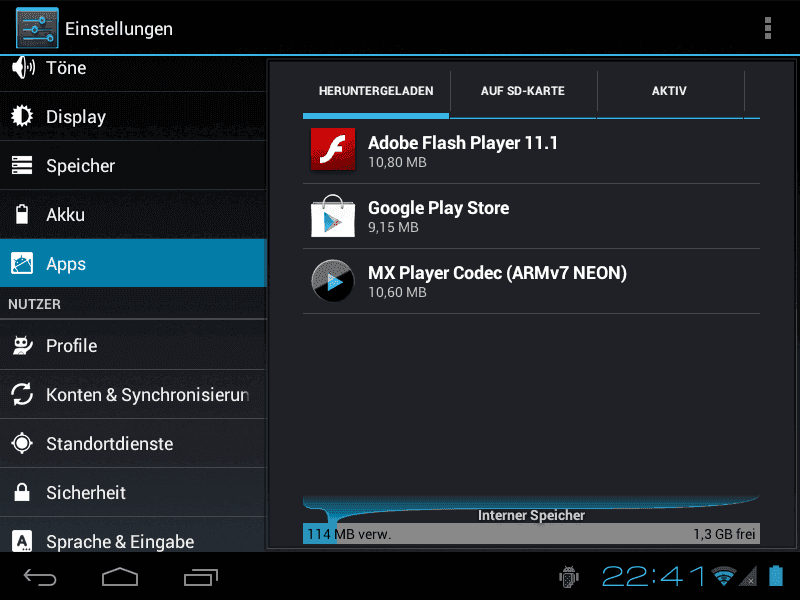Tap the Android debug notification icon
The image size is (800, 600).
[569, 577]
